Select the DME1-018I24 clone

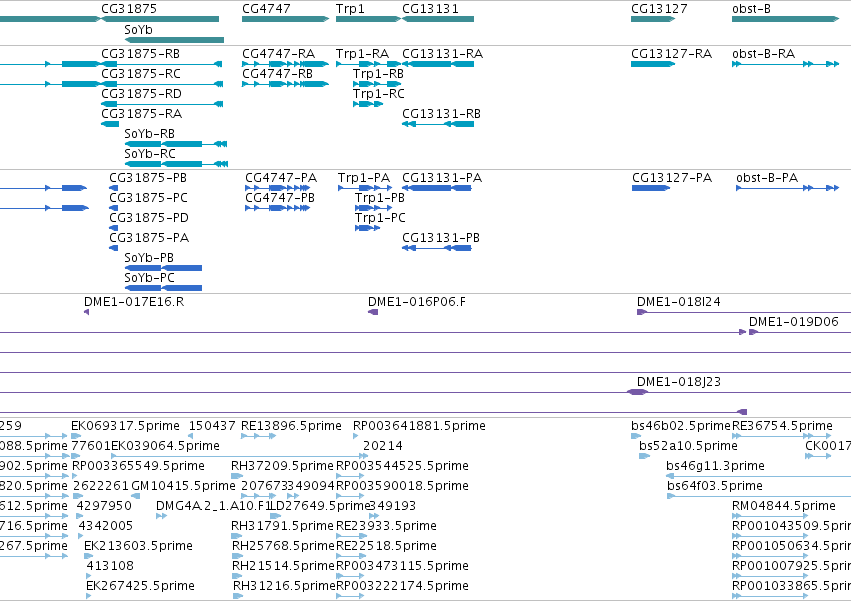744,312
